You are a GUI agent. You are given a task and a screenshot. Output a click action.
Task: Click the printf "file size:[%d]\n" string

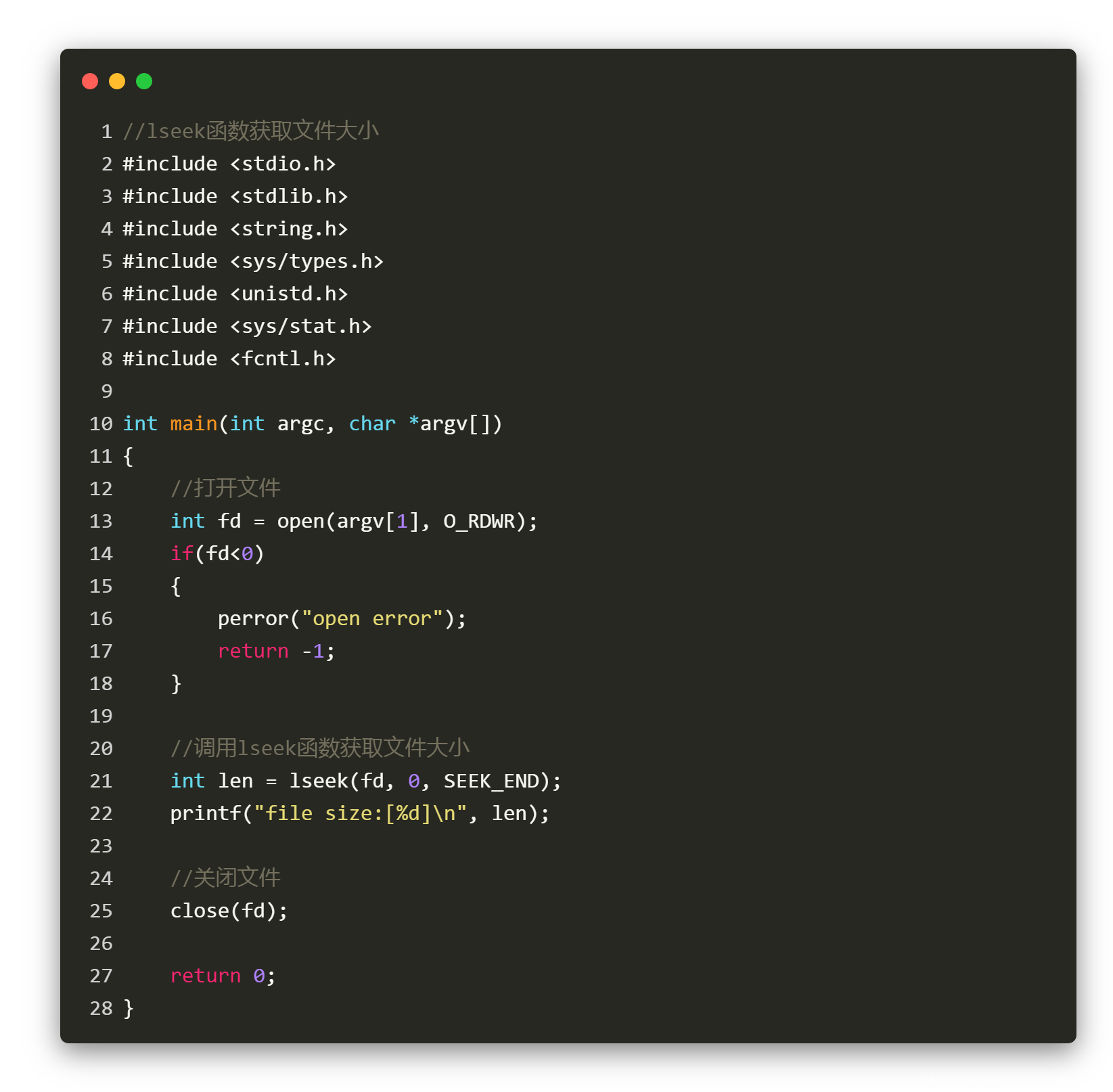click(361, 813)
